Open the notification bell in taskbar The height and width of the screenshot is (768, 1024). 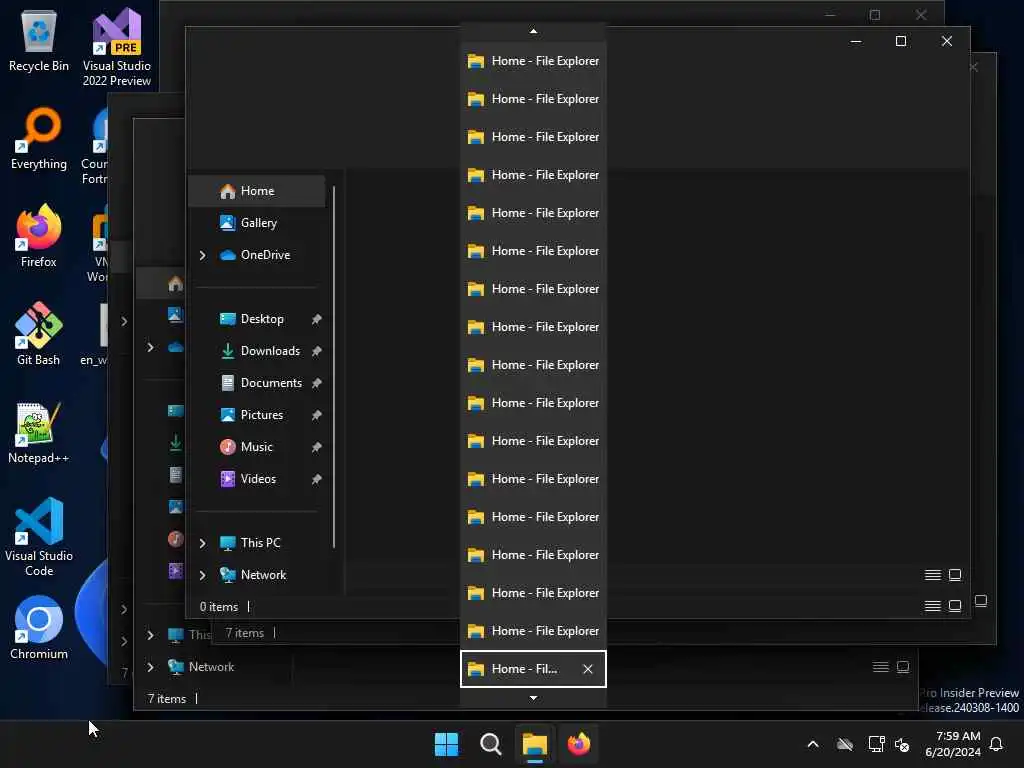click(997, 744)
